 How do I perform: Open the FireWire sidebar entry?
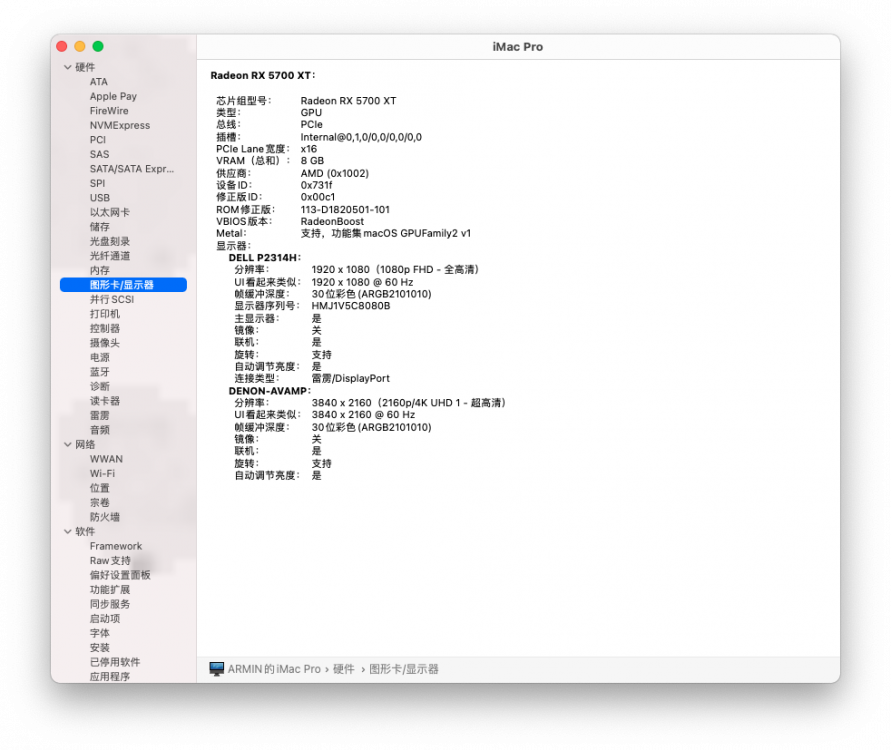[109, 111]
